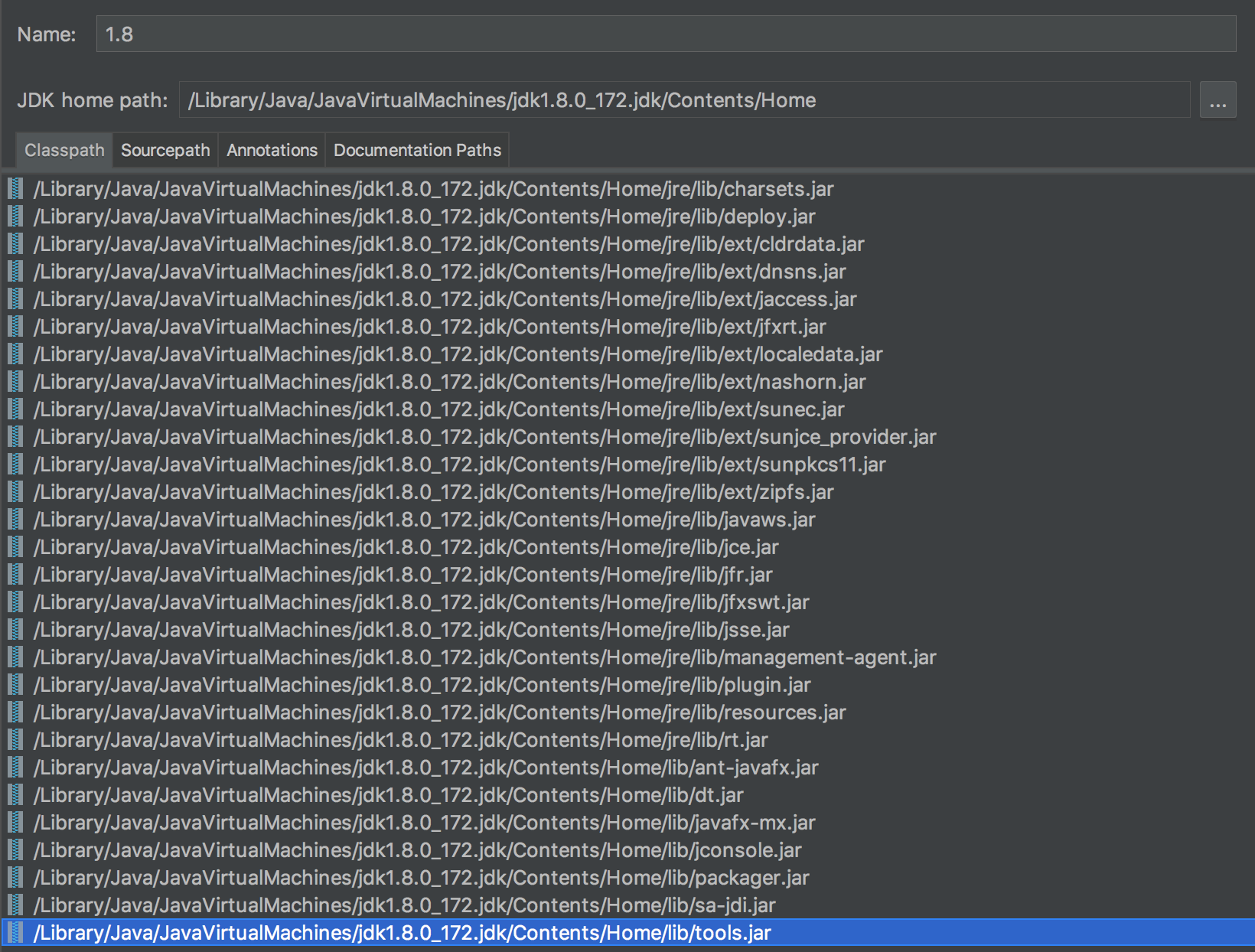This screenshot has height=952, width=1255.
Task: Select the jsse.jar classpath entry
Action: click(x=627, y=629)
